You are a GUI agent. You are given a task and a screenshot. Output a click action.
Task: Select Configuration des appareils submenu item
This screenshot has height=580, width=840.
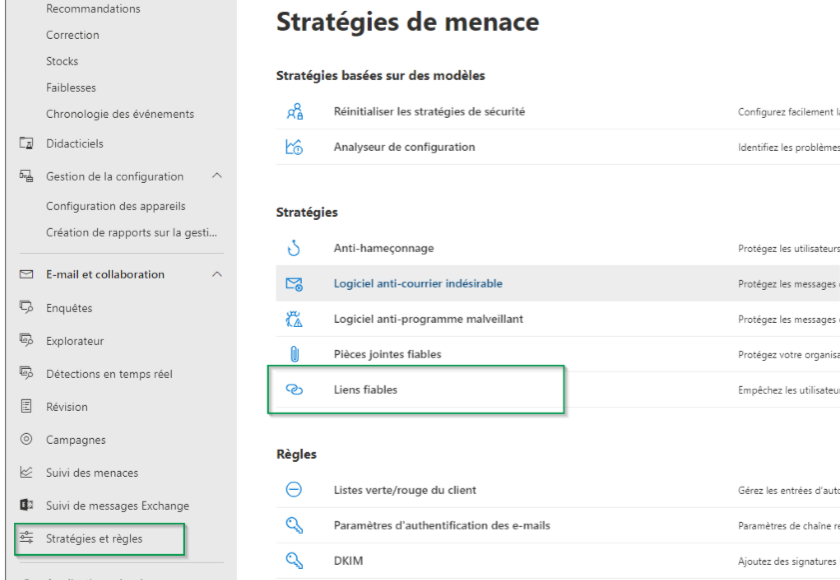[115, 206]
